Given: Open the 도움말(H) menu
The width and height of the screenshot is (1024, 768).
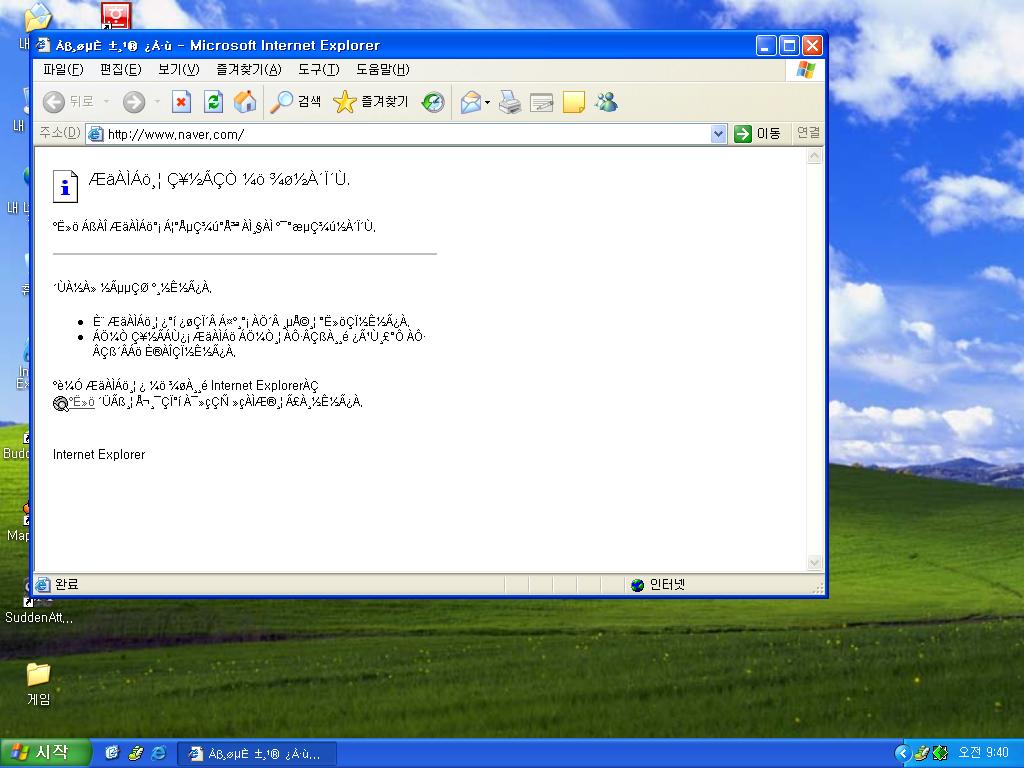Looking at the screenshot, I should 383,70.
